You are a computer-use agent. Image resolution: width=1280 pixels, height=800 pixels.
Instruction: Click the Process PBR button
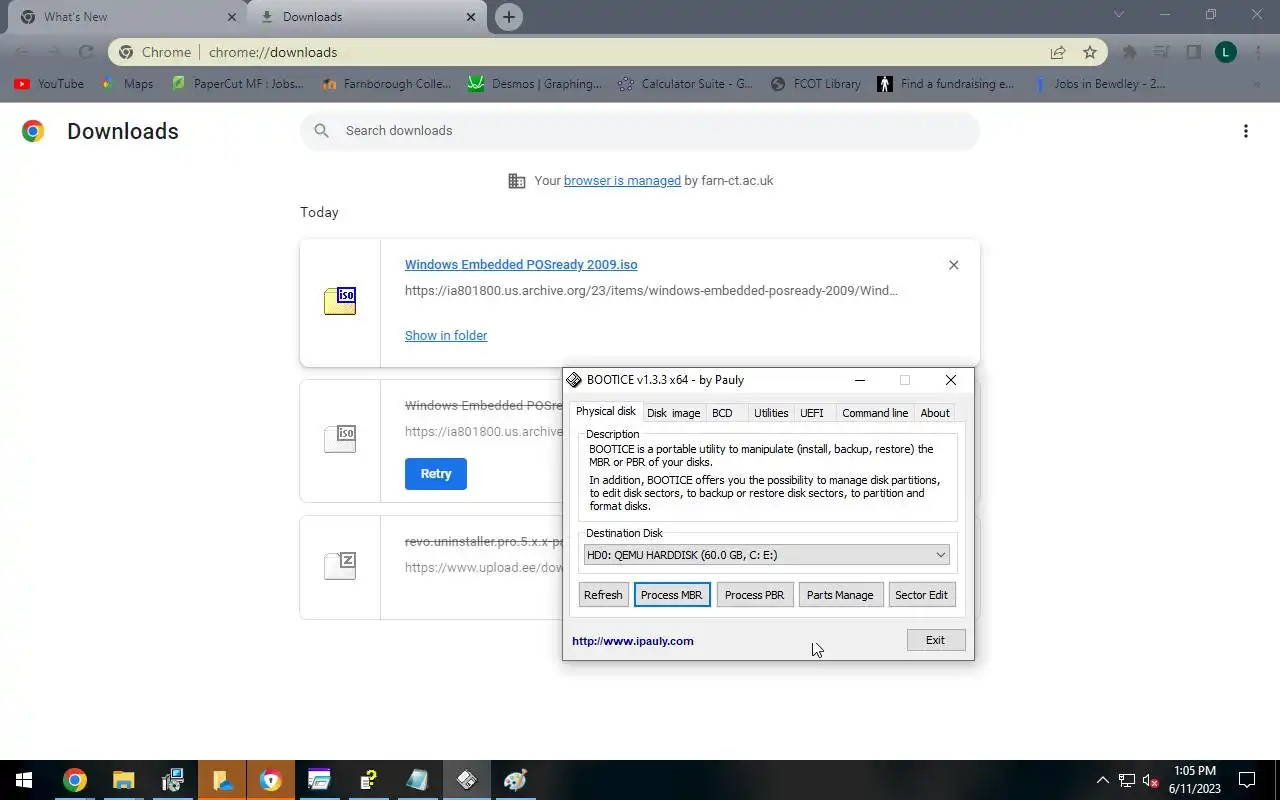[754, 595]
